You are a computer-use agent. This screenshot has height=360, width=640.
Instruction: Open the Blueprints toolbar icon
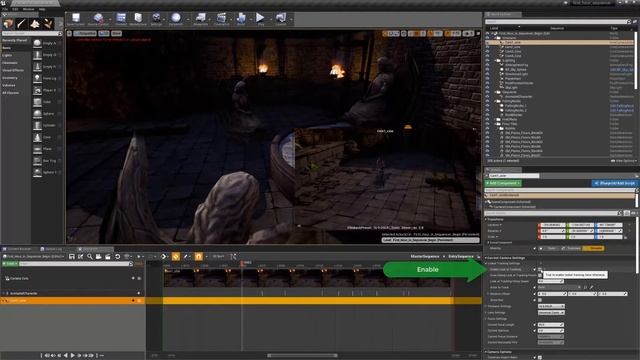coord(200,18)
